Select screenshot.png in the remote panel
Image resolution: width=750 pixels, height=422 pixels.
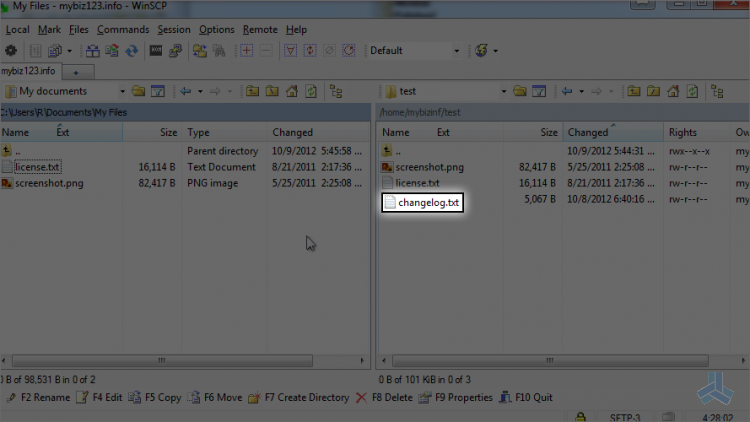(429, 167)
